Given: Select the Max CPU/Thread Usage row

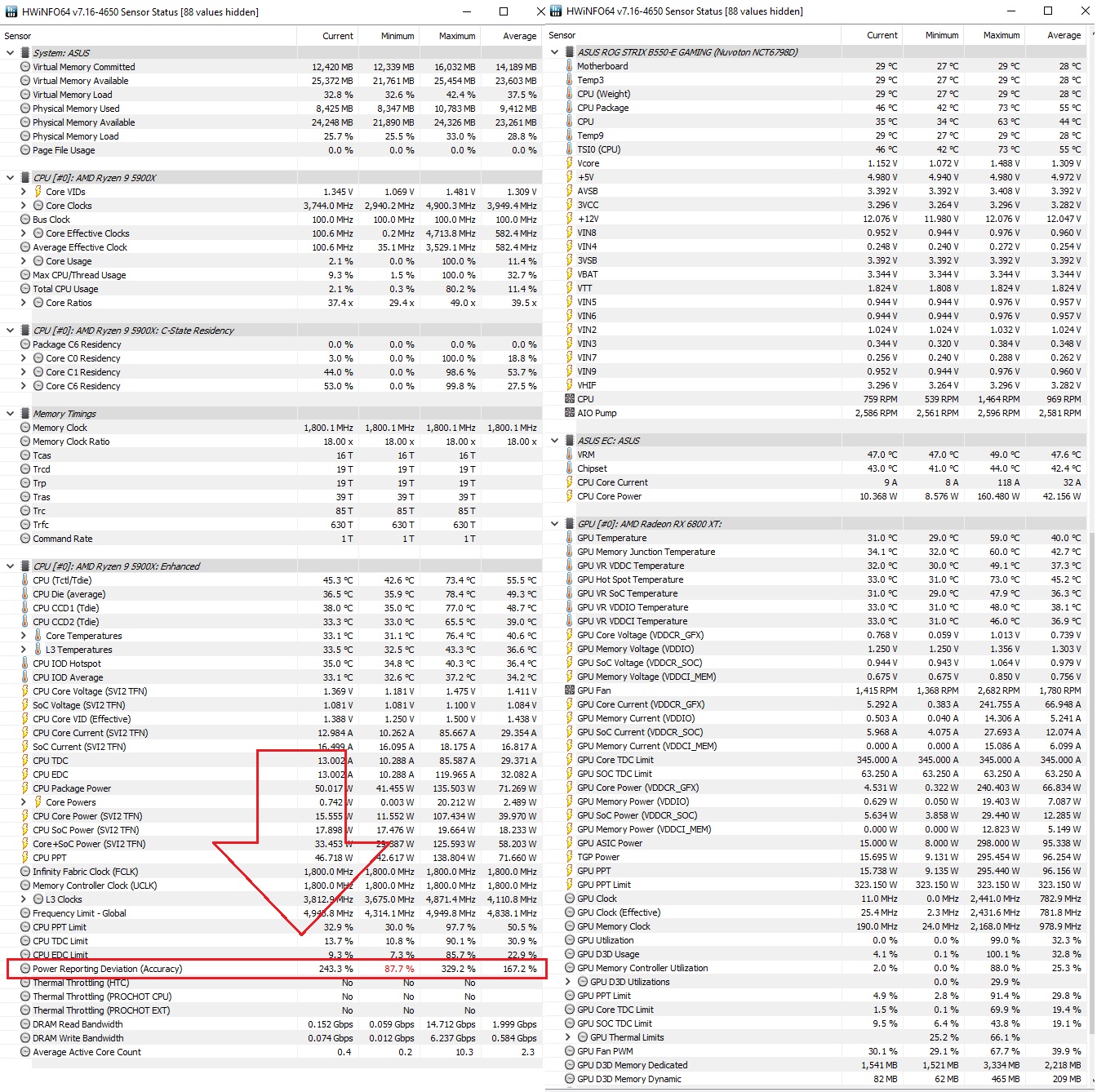Looking at the screenshot, I should point(271,275).
